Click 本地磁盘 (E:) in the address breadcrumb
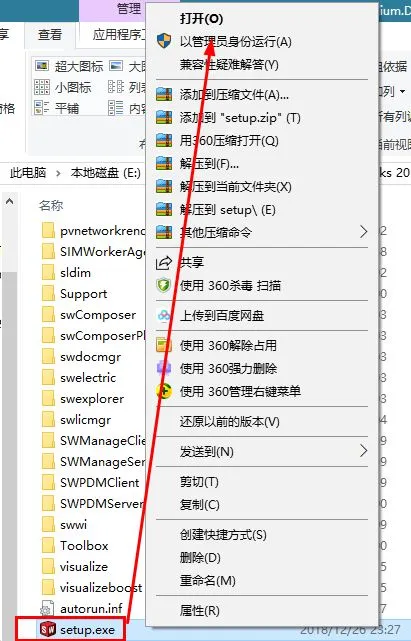Screen dimensions: 411x641 106,173
